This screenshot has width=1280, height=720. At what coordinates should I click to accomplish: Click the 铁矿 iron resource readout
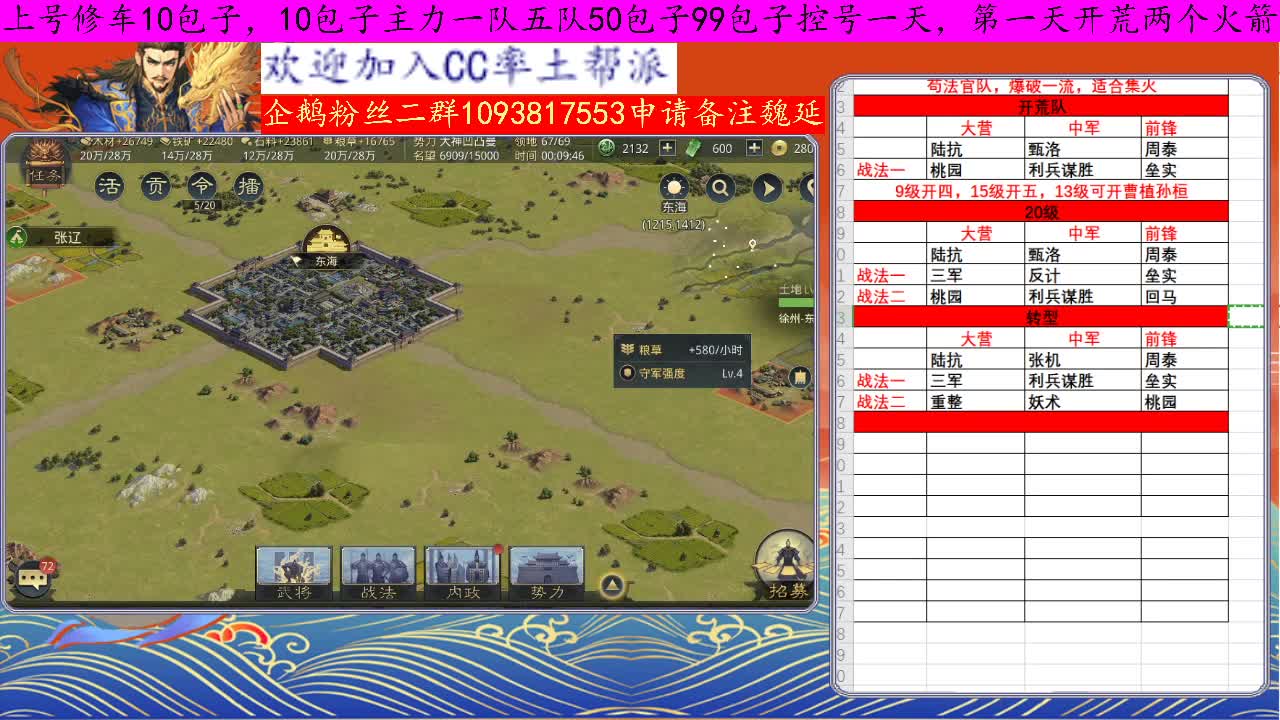tap(196, 148)
